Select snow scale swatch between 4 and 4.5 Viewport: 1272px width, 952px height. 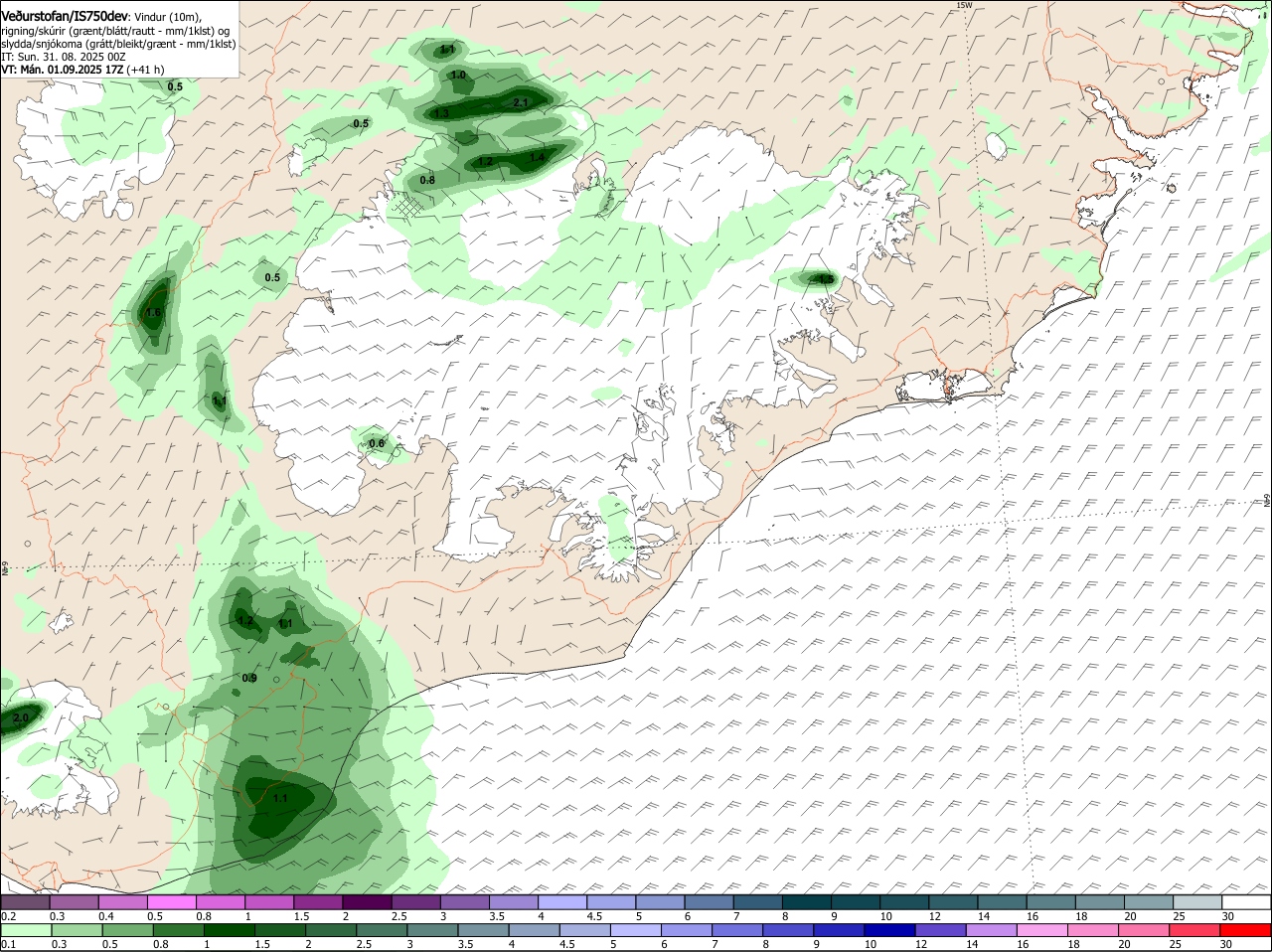pyautogui.click(x=561, y=902)
